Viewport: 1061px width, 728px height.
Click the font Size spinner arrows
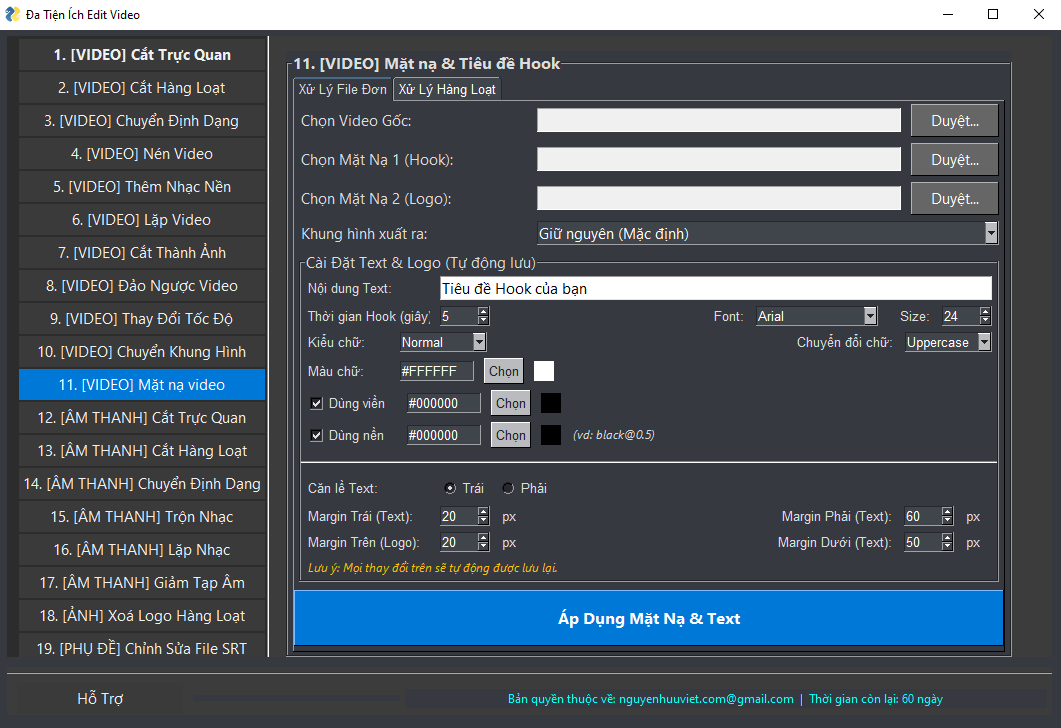coord(985,316)
